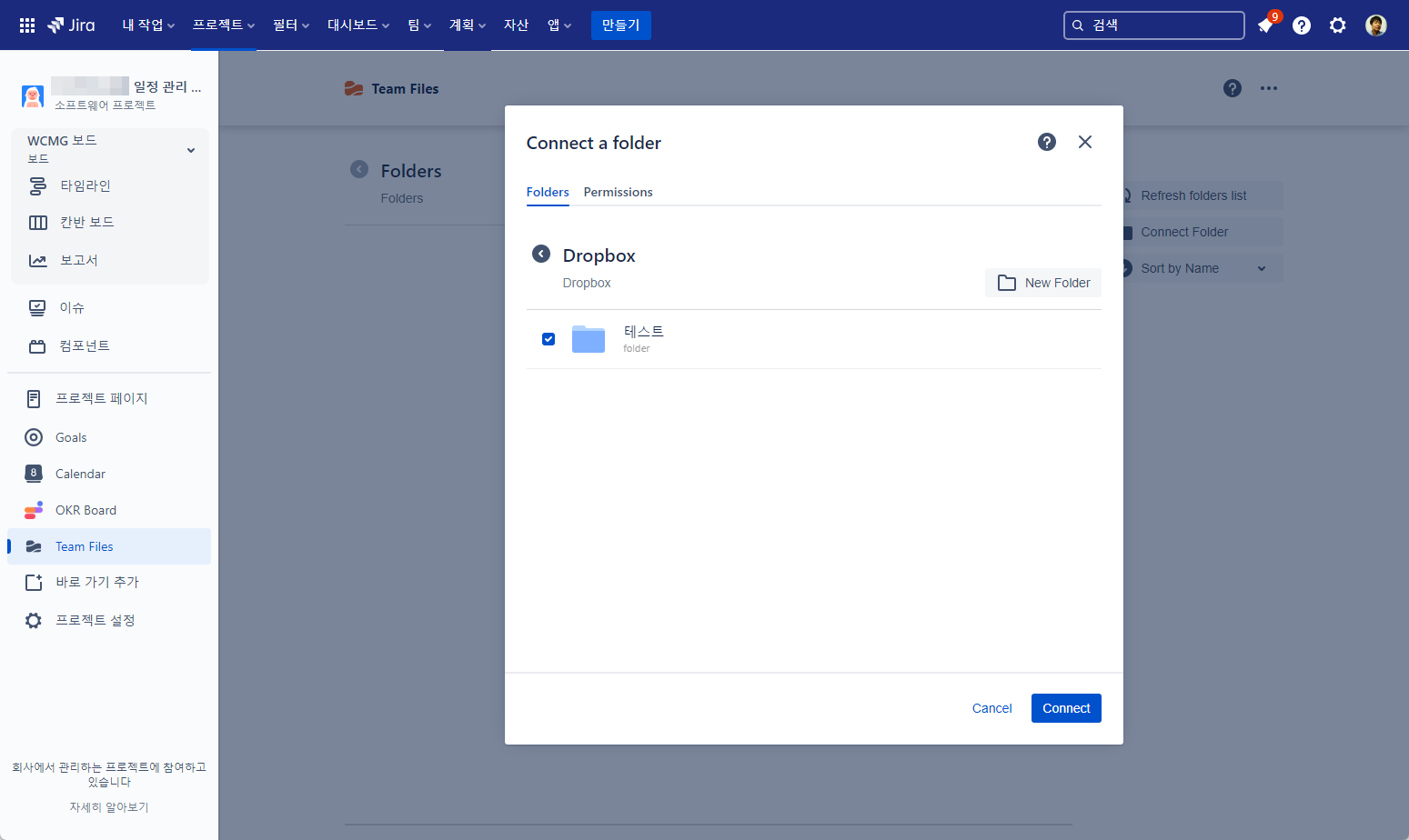
Task: Expand the 프로젝트 dropdown menu
Action: (224, 25)
